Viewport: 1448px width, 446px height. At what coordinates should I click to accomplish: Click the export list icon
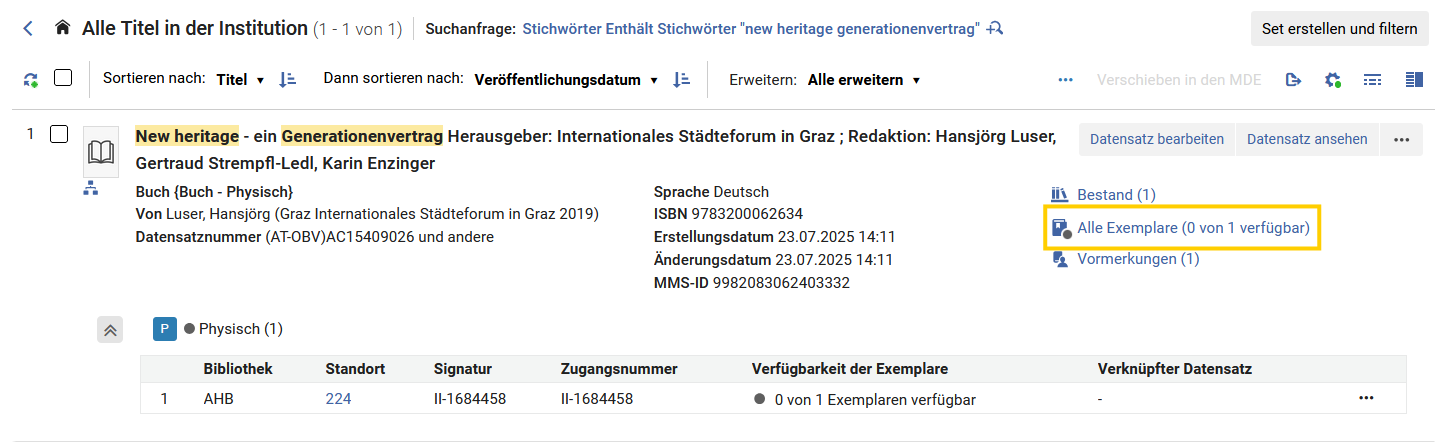coord(1293,80)
